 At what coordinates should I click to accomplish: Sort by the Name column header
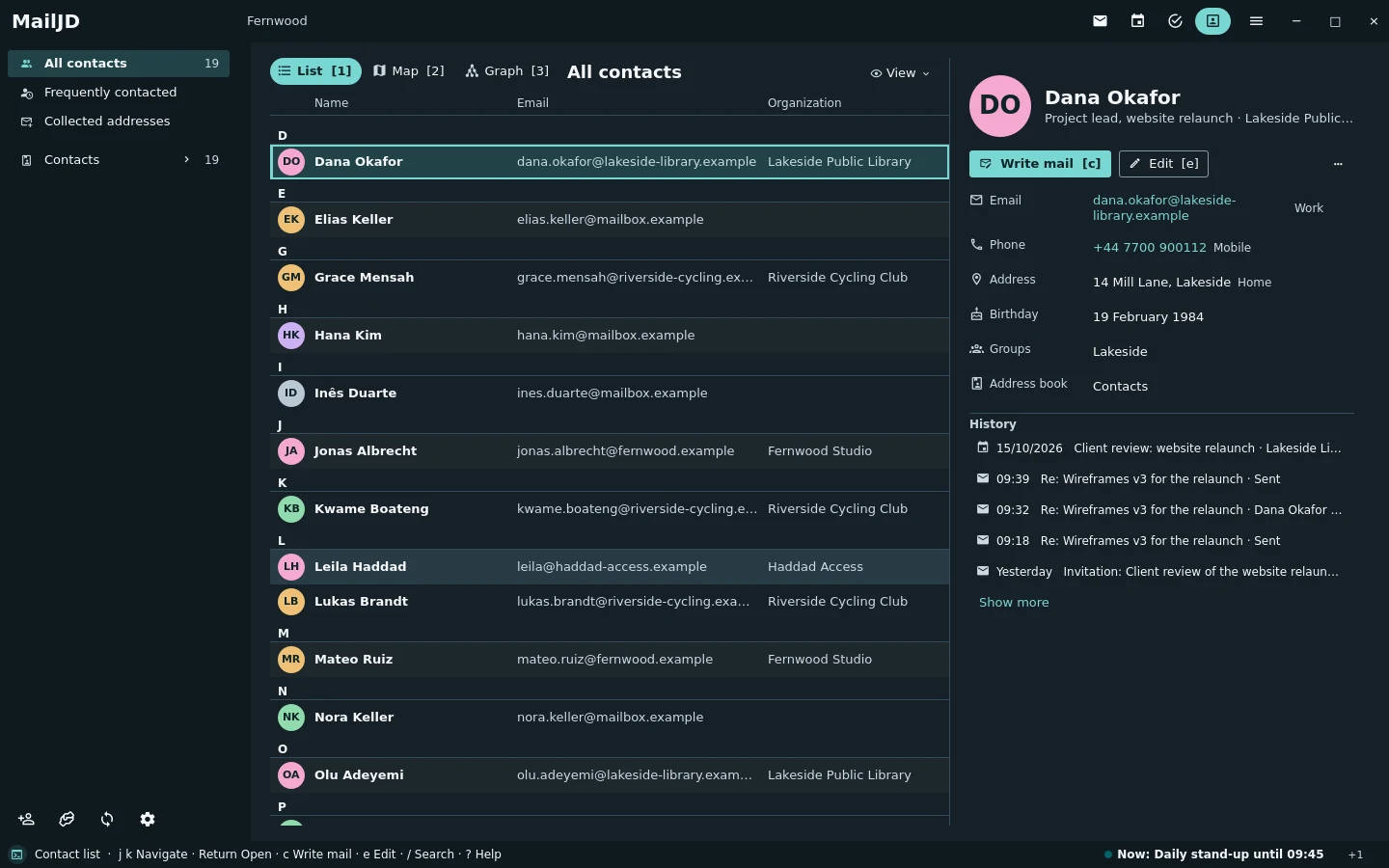coord(331,103)
